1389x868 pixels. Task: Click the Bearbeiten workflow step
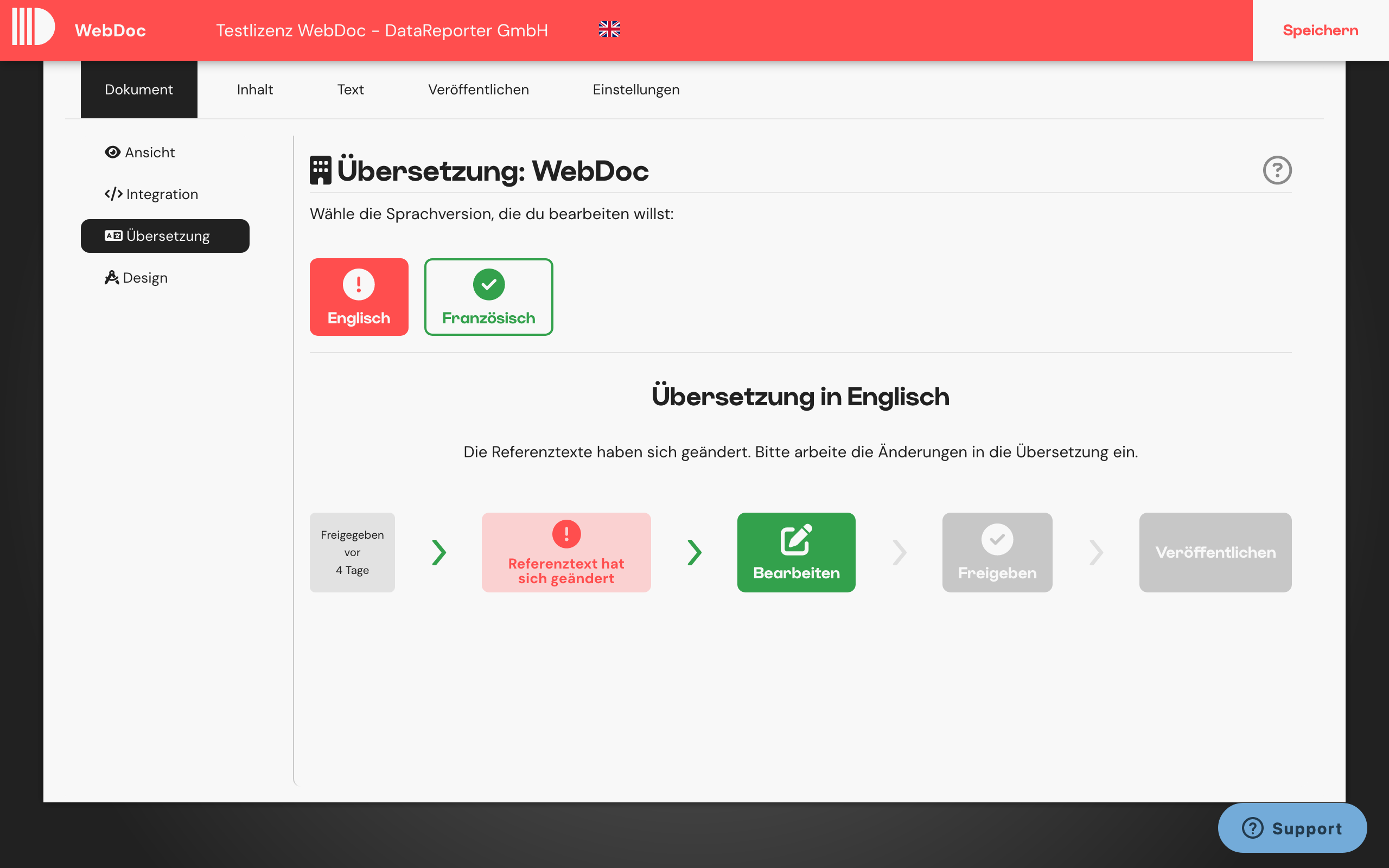tap(795, 552)
